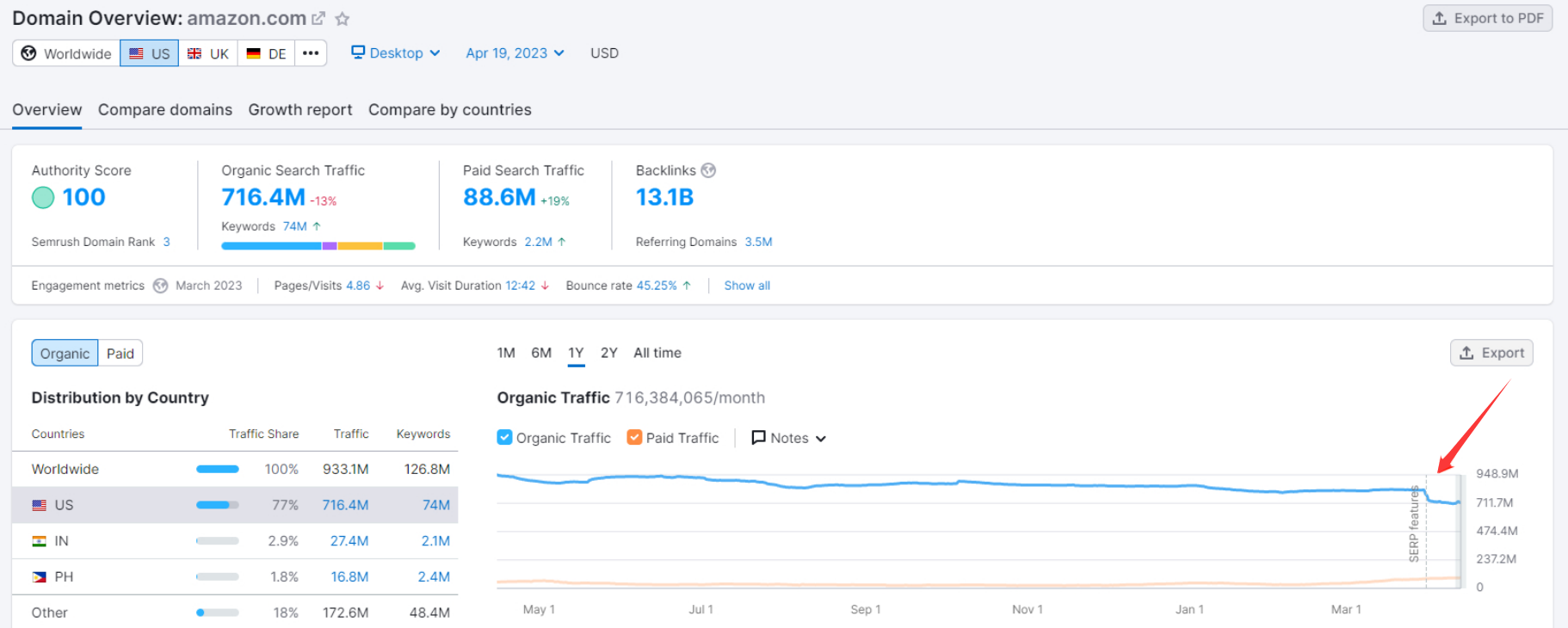Star amazon.com as favorite

click(x=343, y=18)
